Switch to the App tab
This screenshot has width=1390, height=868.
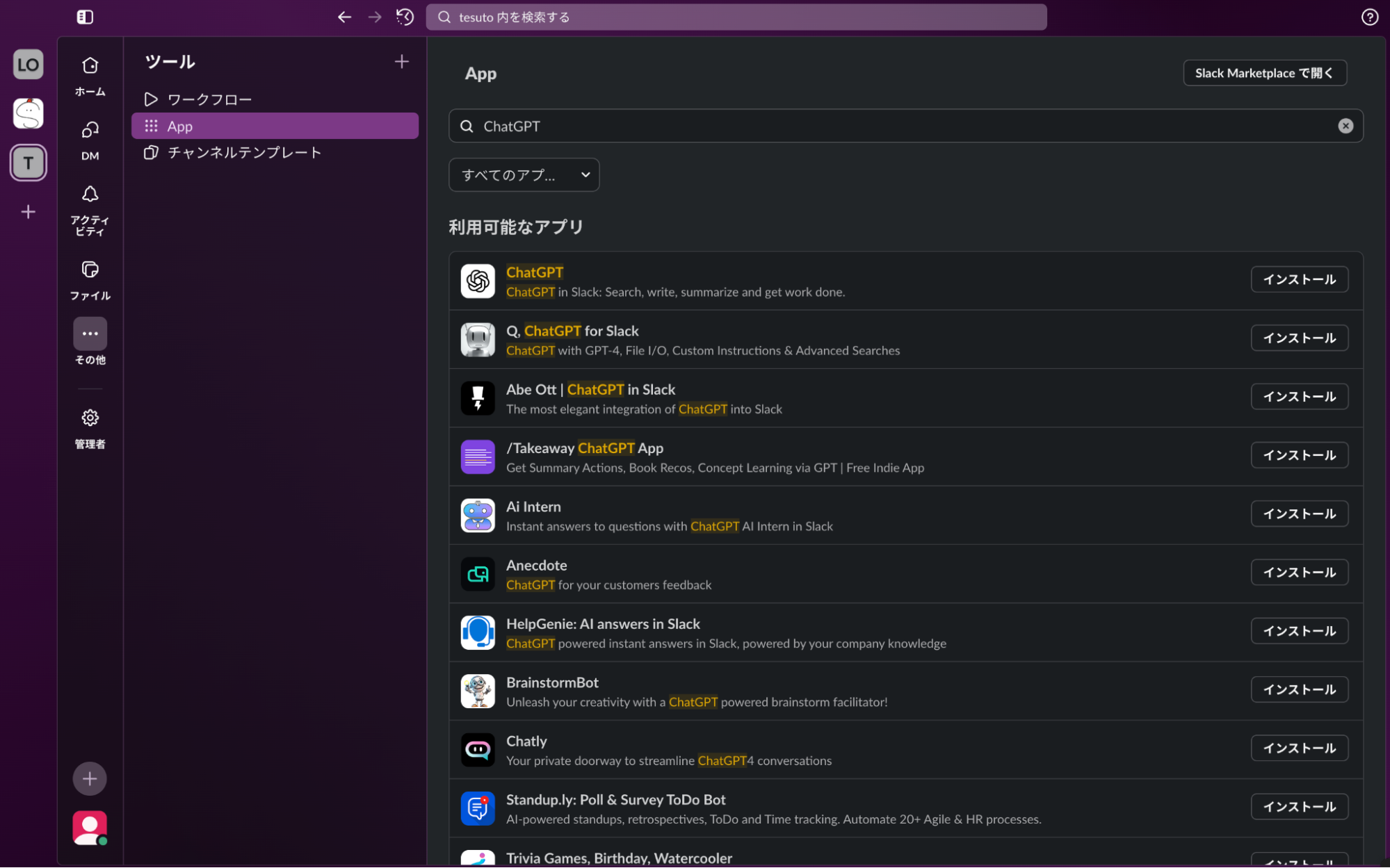click(x=180, y=126)
